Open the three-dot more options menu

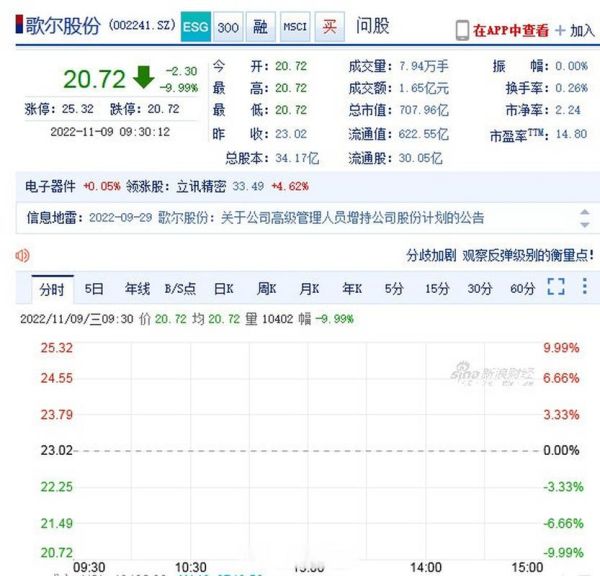coord(585,286)
